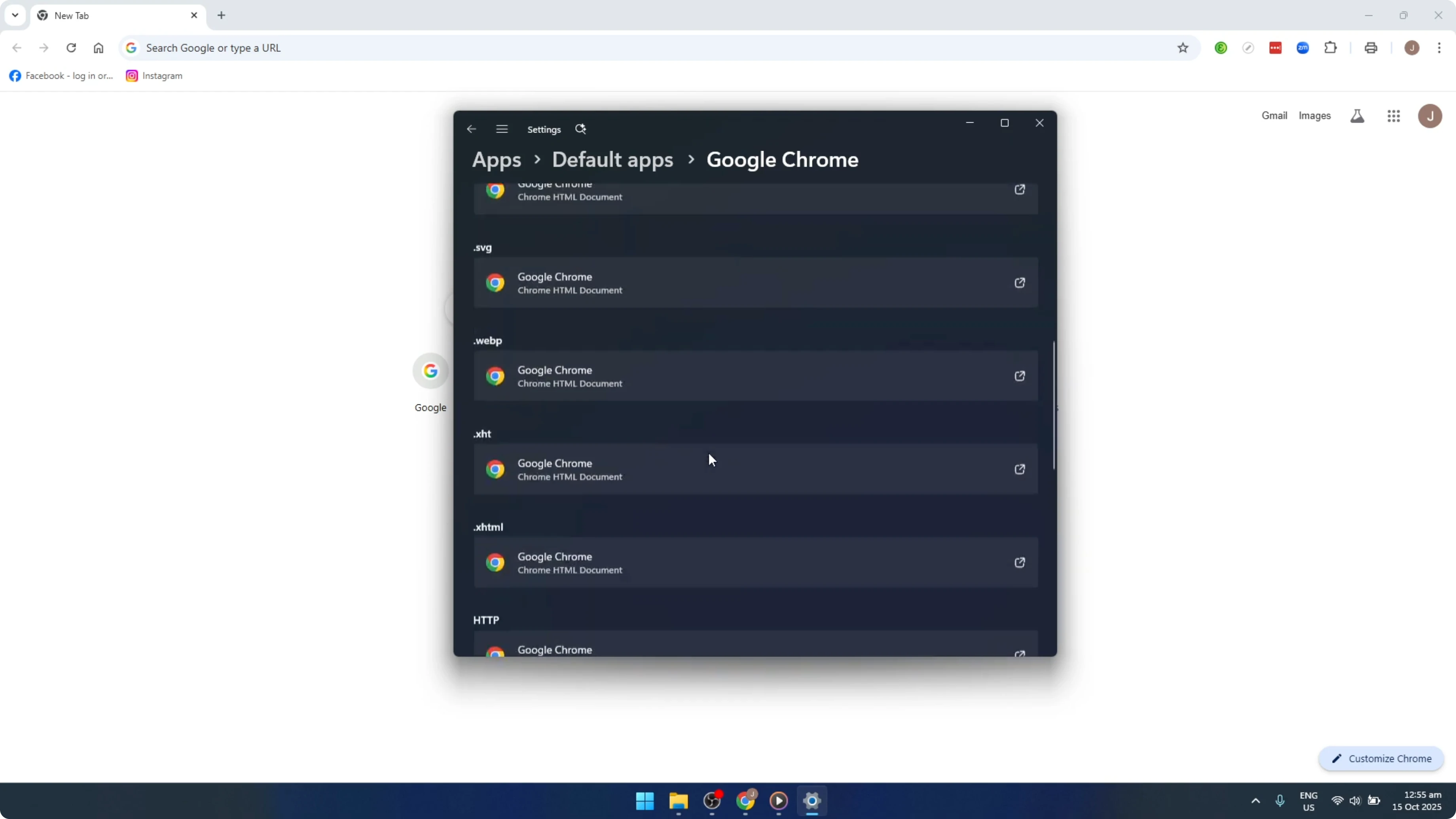Click the blue Zoom extension icon

(1303, 48)
